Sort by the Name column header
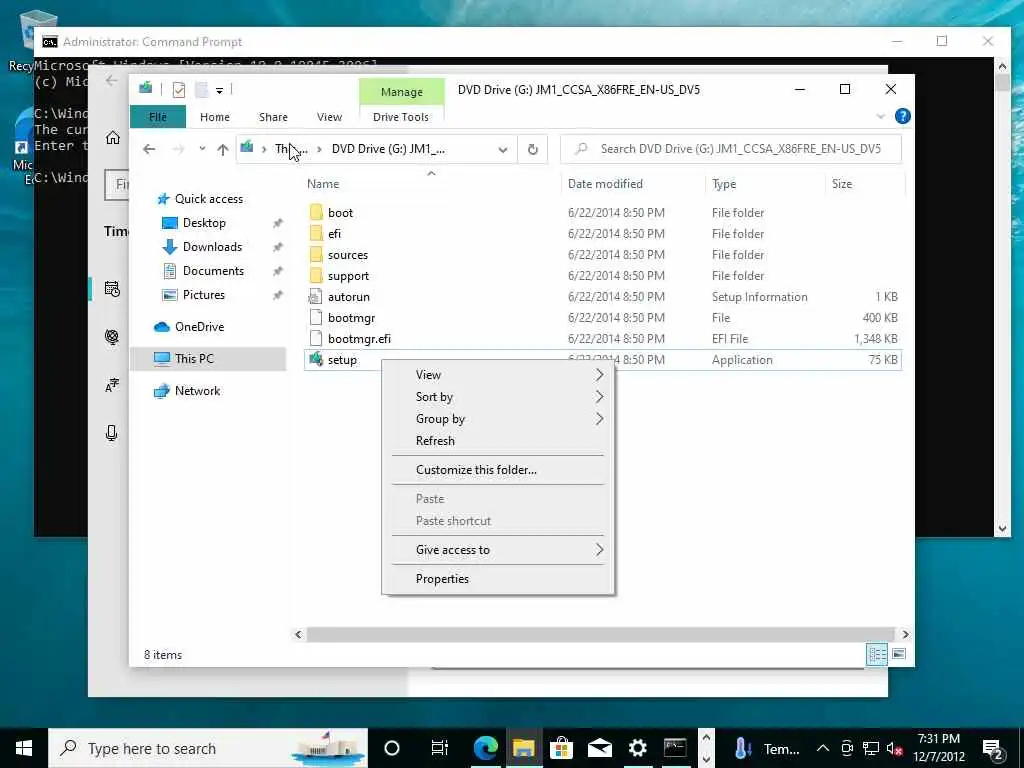This screenshot has height=768, width=1024. pos(323,184)
